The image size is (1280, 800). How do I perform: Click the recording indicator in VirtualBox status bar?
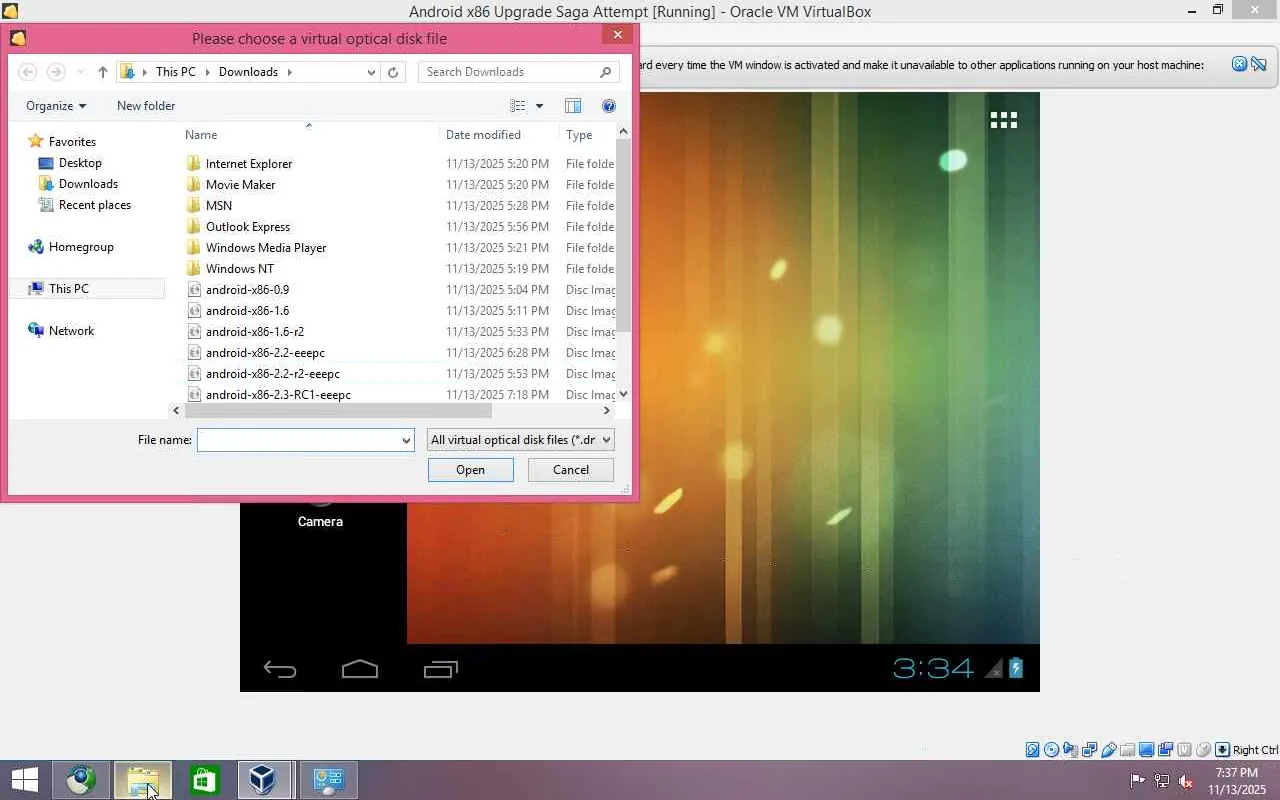(x=1166, y=750)
